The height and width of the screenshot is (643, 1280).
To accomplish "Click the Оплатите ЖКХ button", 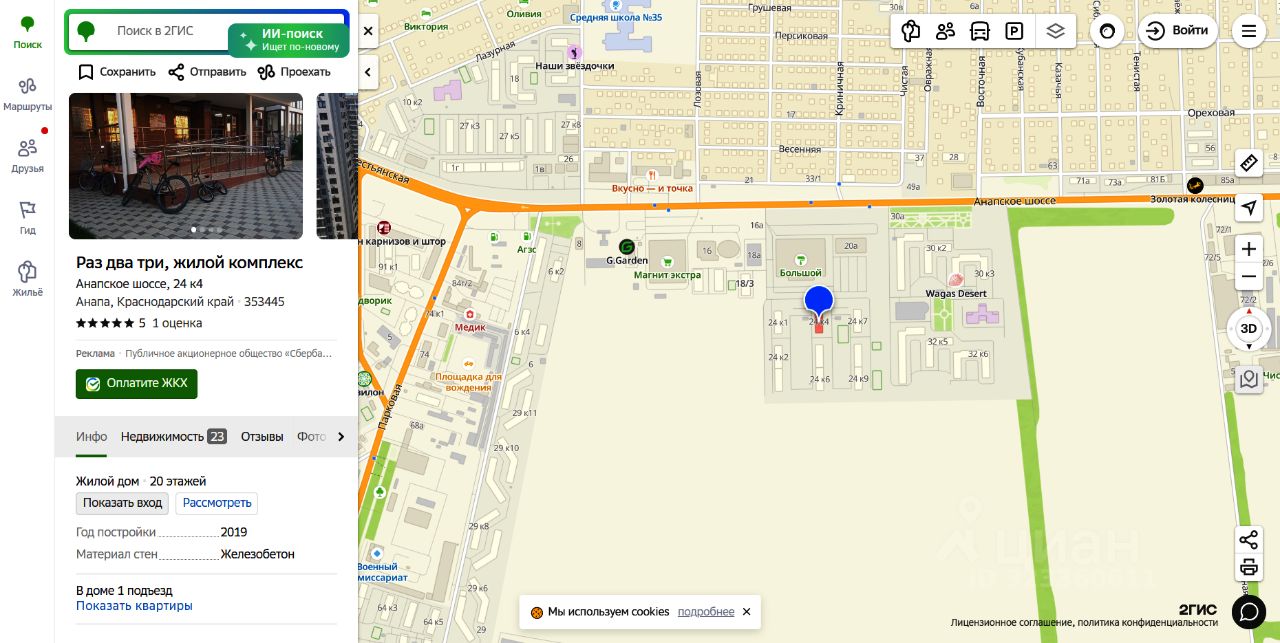I will [x=137, y=384].
